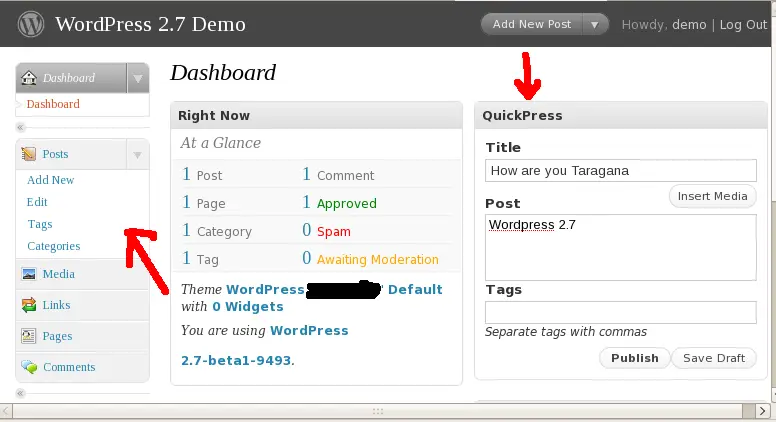Viewport: 776px width, 422px height.
Task: Click the horizontal scrollbar thumb
Action: pos(377,411)
